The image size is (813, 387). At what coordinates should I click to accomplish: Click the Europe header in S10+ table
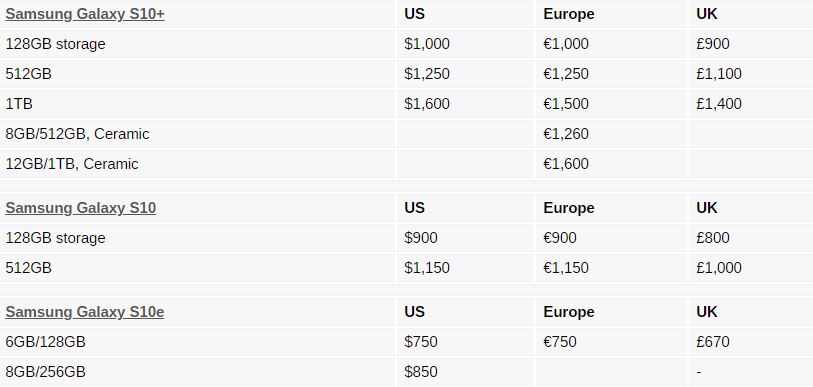[x=569, y=14]
